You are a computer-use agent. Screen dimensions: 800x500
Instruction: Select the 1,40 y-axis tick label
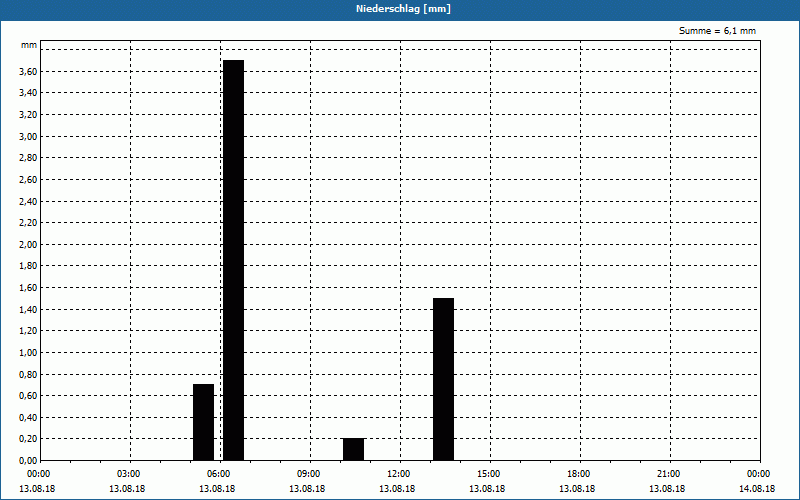[28, 310]
